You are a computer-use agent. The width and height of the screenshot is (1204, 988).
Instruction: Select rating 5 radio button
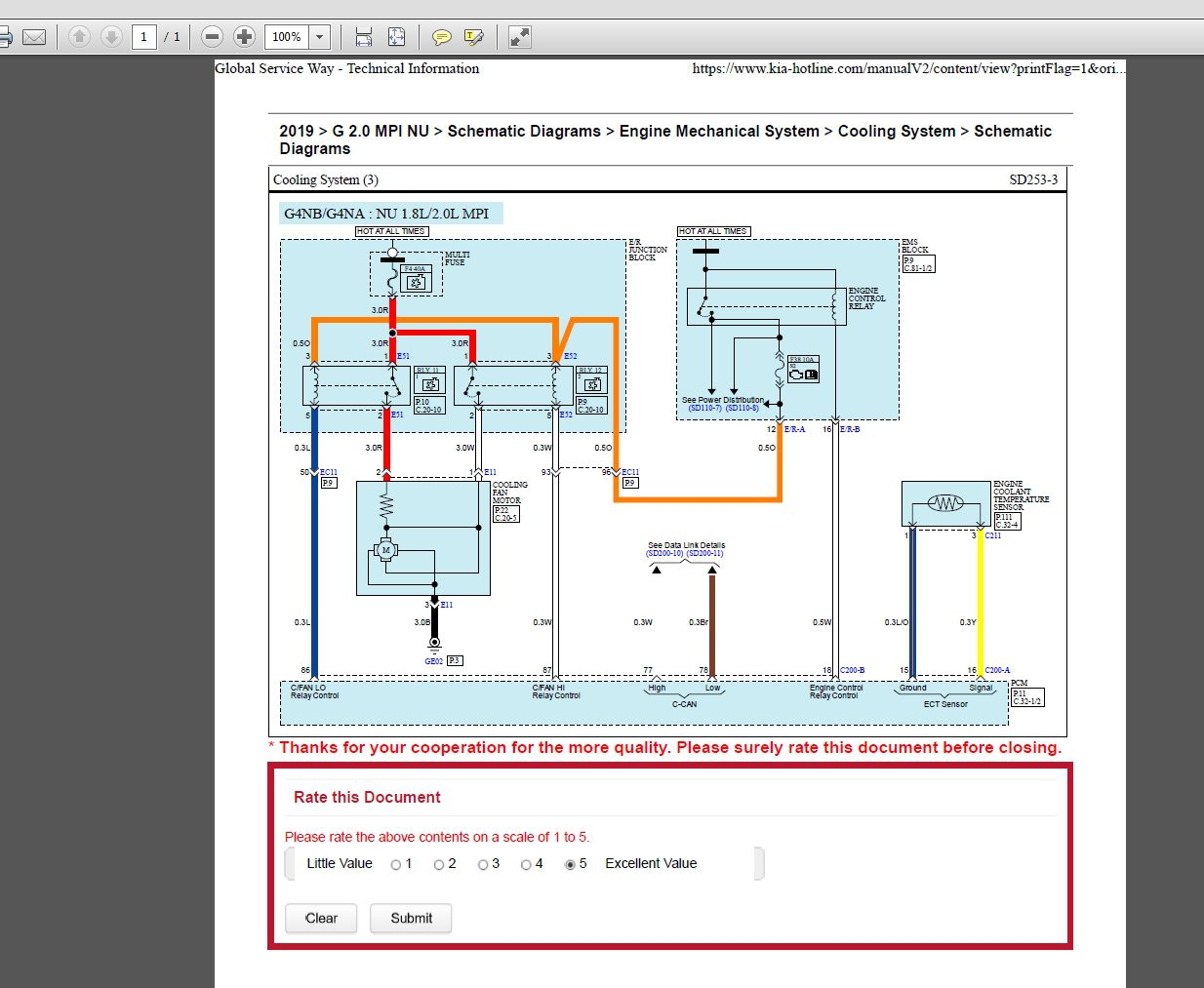coord(570,865)
